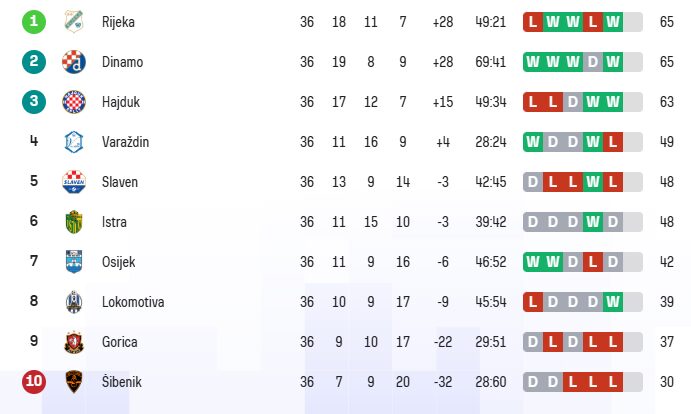Click the Slaven club logo

coord(74,182)
